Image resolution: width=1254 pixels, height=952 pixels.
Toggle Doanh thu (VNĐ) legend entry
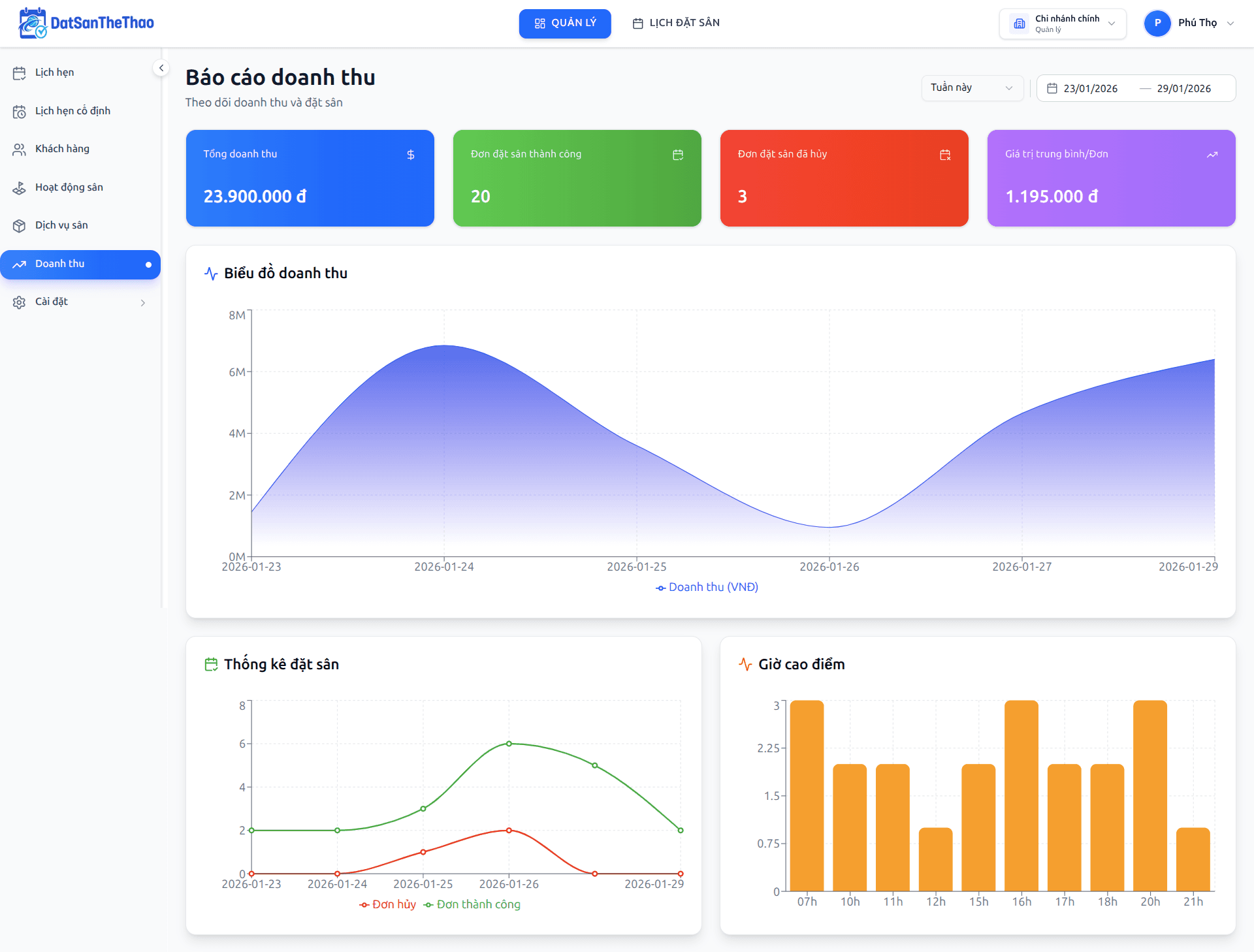[x=707, y=587]
